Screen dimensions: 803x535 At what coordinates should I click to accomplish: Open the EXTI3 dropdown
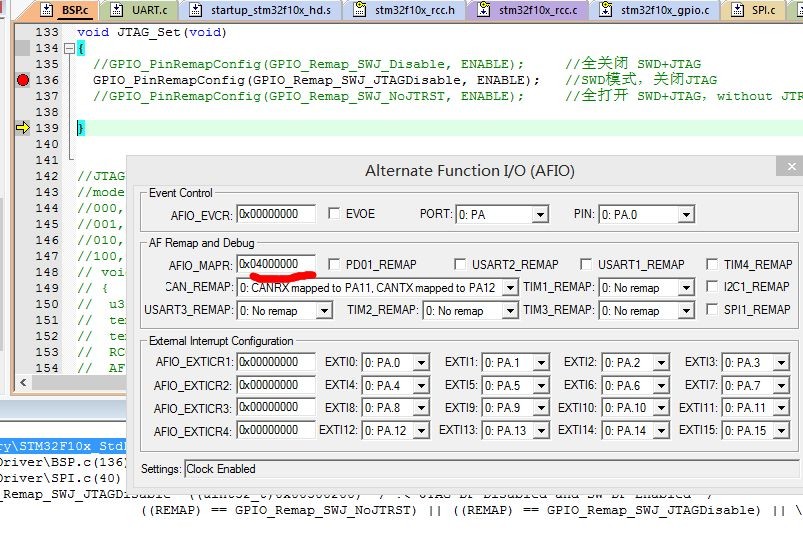pyautogui.click(x=755, y=362)
